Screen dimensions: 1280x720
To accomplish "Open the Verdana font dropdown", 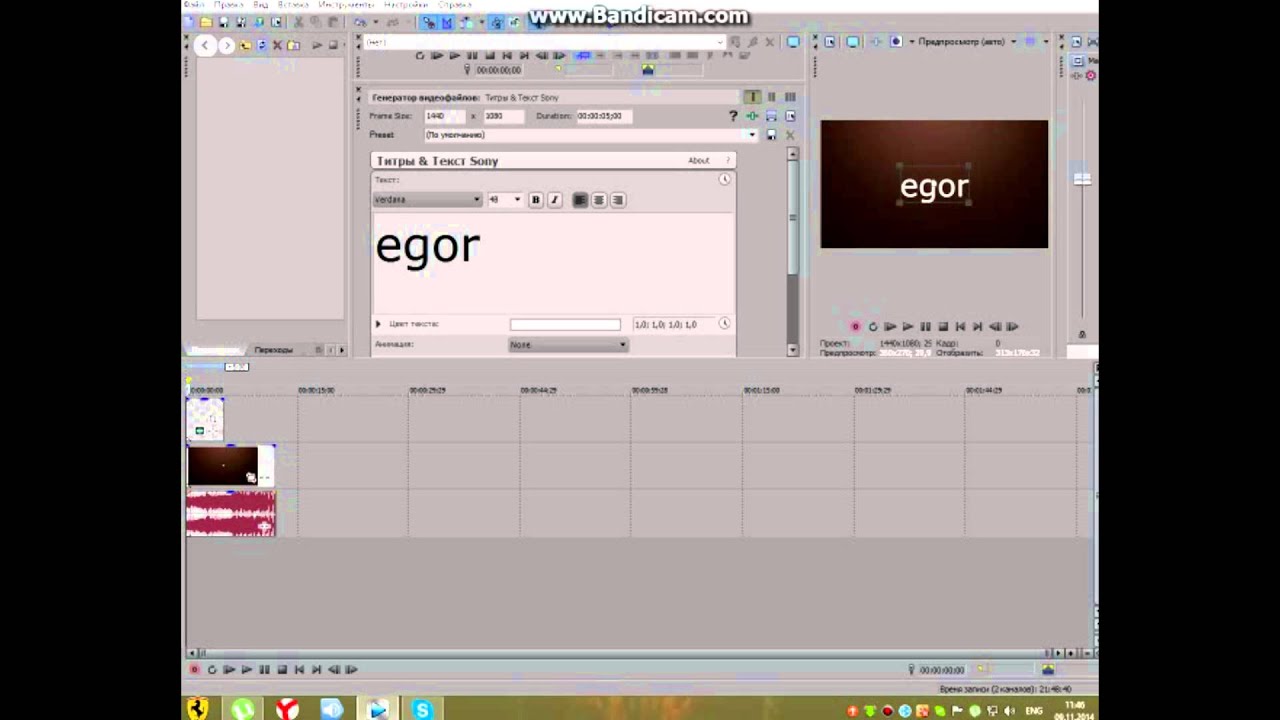I will tap(427, 200).
